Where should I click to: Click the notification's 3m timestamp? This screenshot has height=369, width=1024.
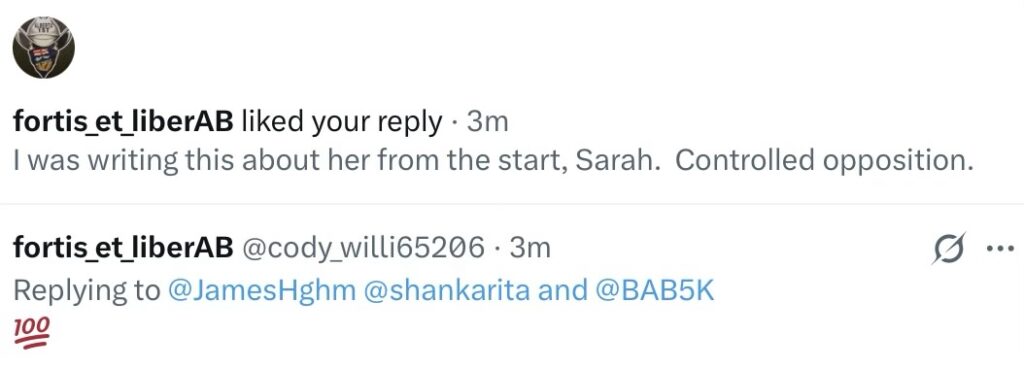click(487, 121)
